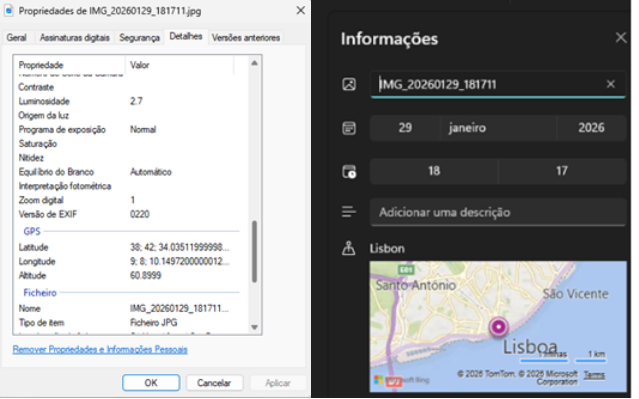Select the Nome property row
The height and width of the screenshot is (399, 639).
(128, 309)
